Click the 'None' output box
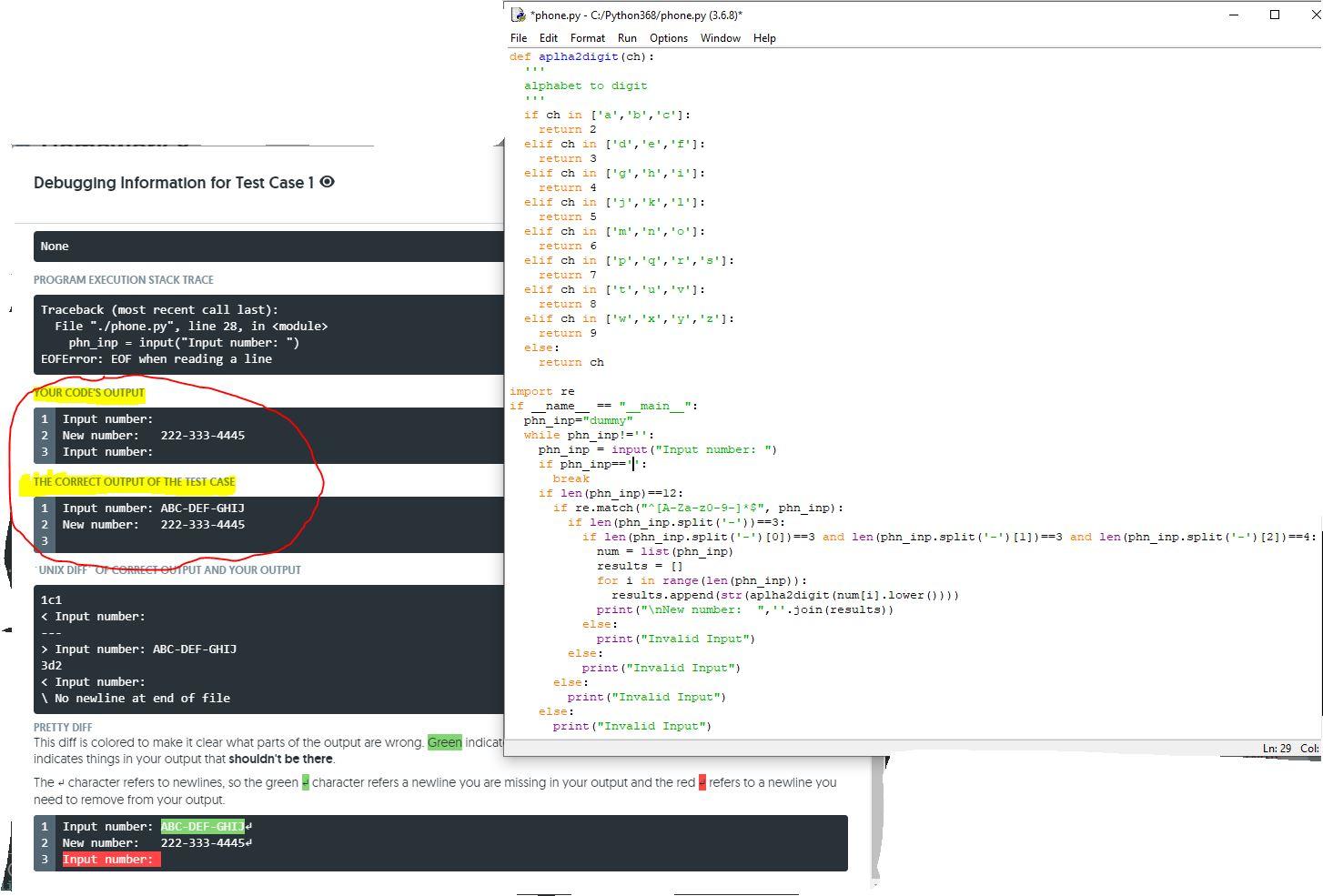1323x896 pixels. coord(268,247)
